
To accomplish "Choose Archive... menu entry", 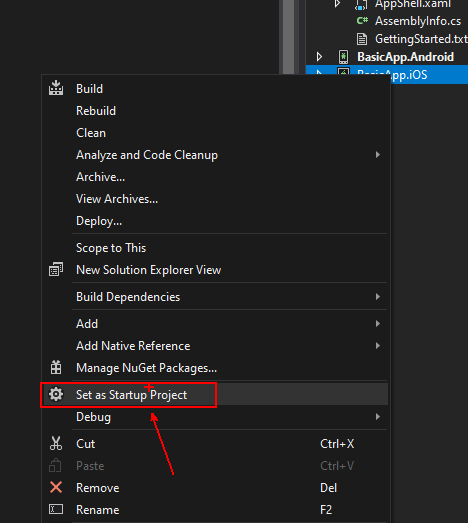I will pyautogui.click(x=100, y=177).
